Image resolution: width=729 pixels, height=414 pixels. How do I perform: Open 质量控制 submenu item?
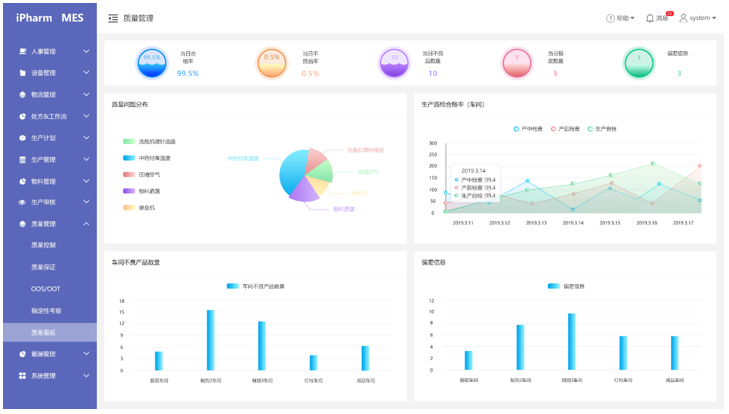coord(43,245)
